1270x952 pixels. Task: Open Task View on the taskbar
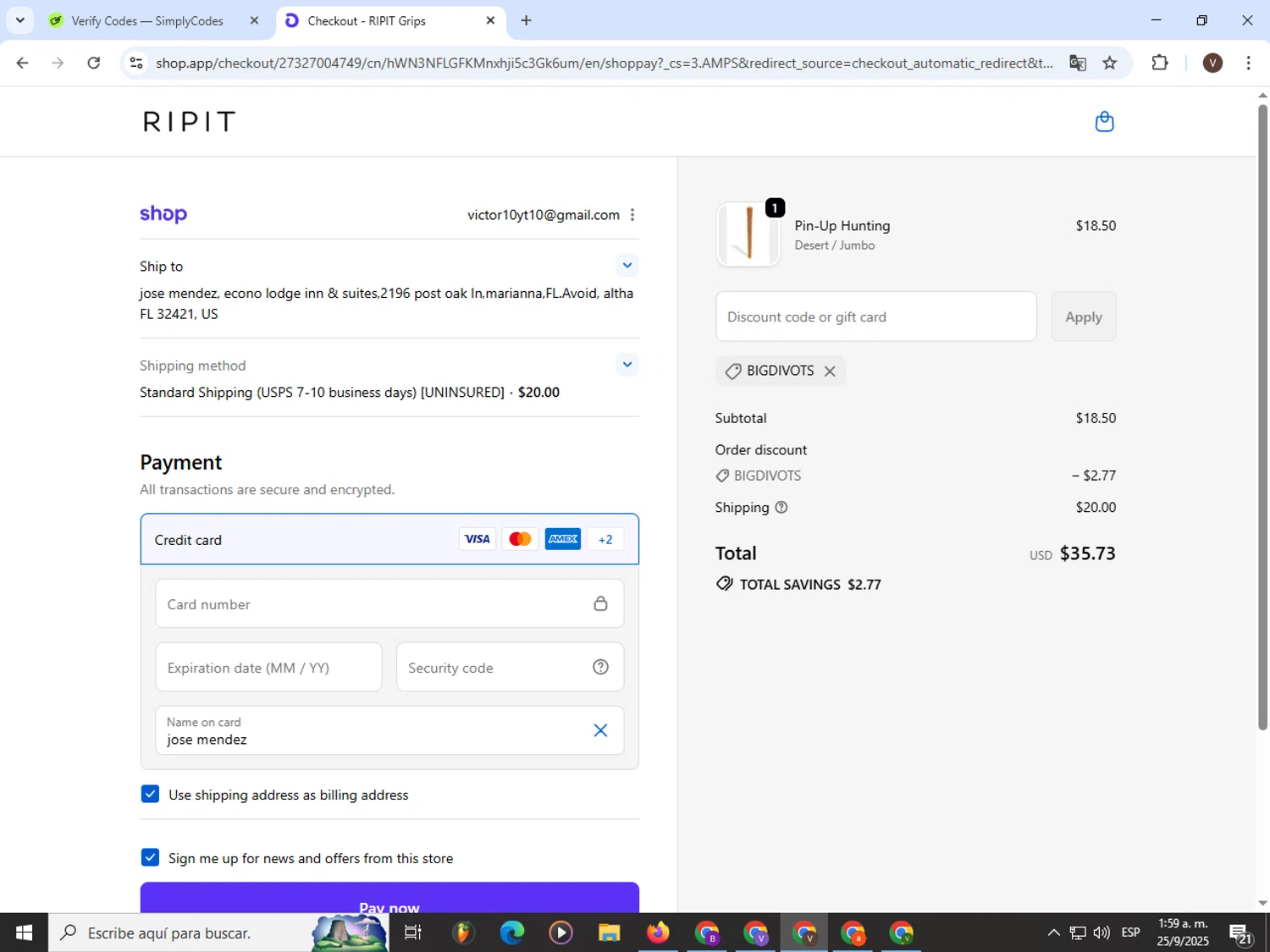point(413,933)
